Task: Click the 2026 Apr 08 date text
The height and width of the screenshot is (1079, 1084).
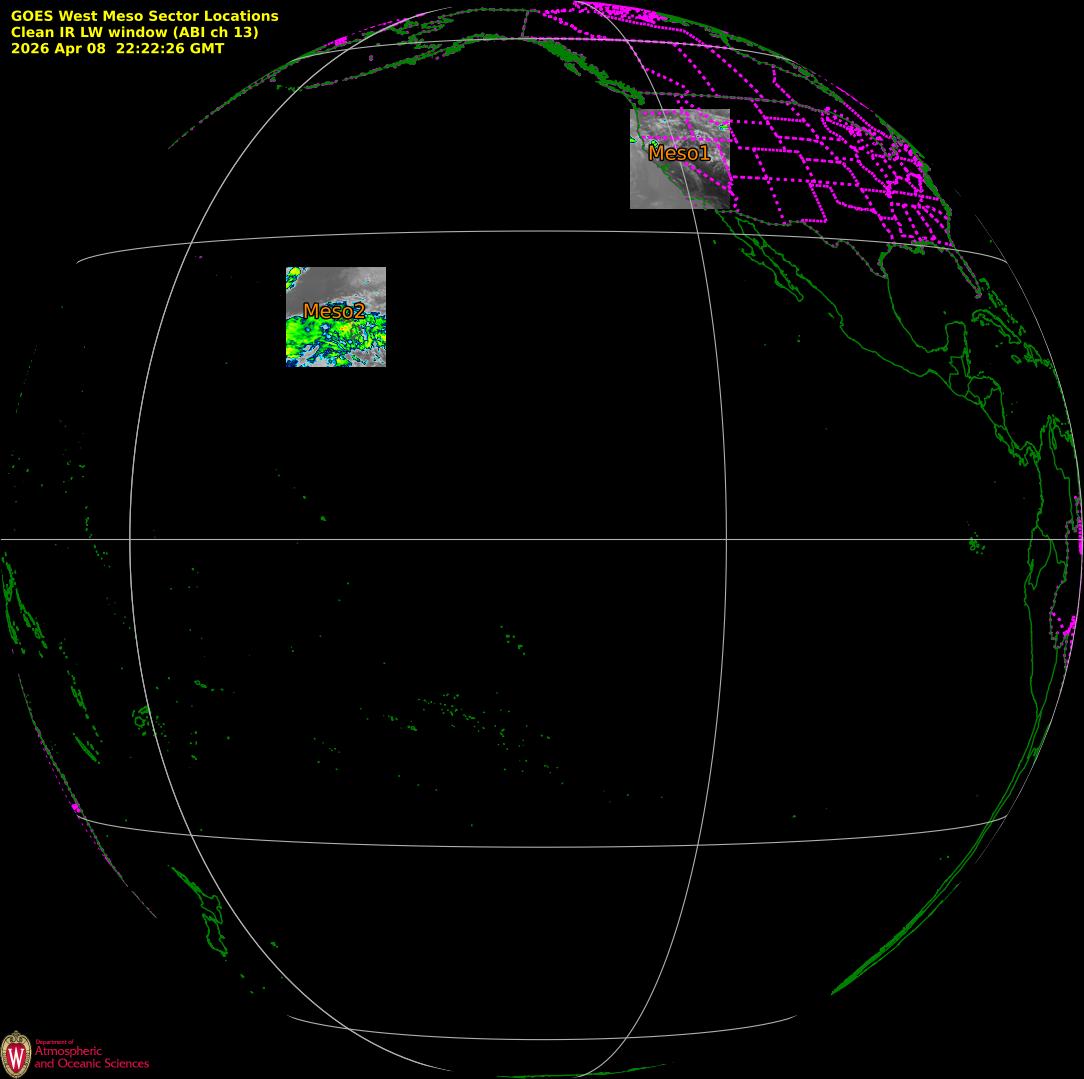Action: tap(58, 48)
